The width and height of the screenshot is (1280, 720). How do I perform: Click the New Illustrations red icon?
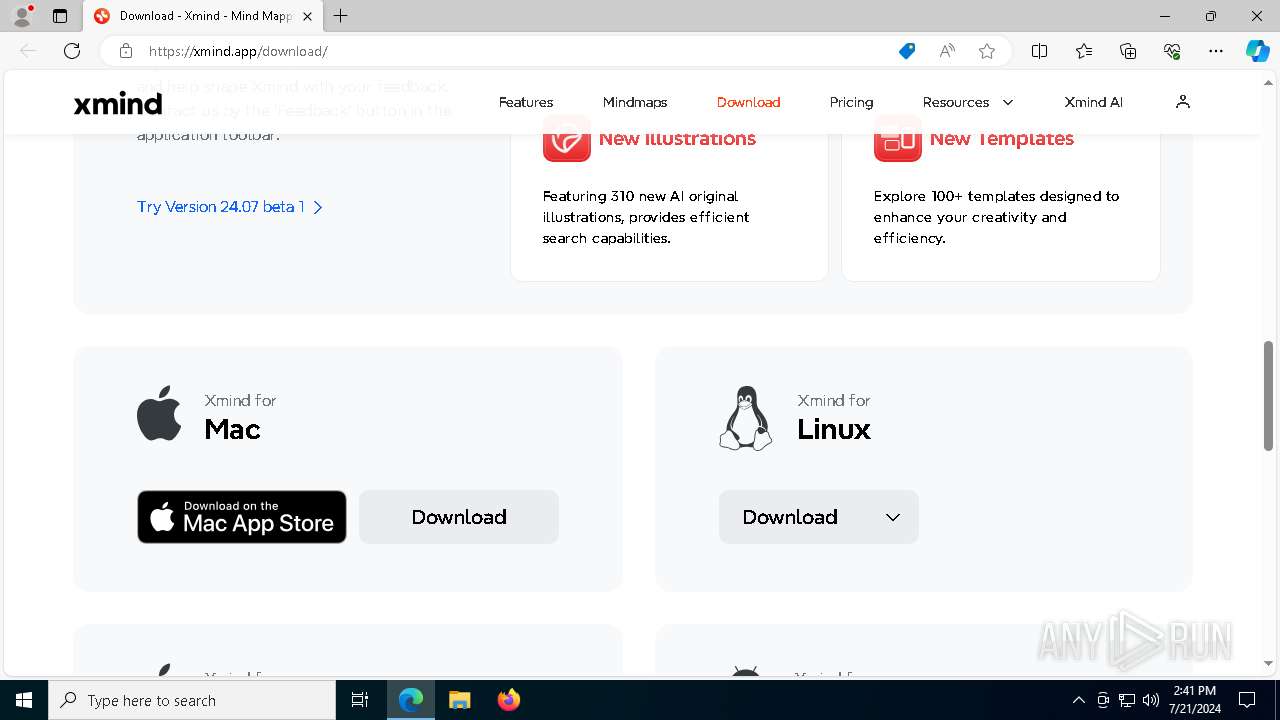pos(567,139)
